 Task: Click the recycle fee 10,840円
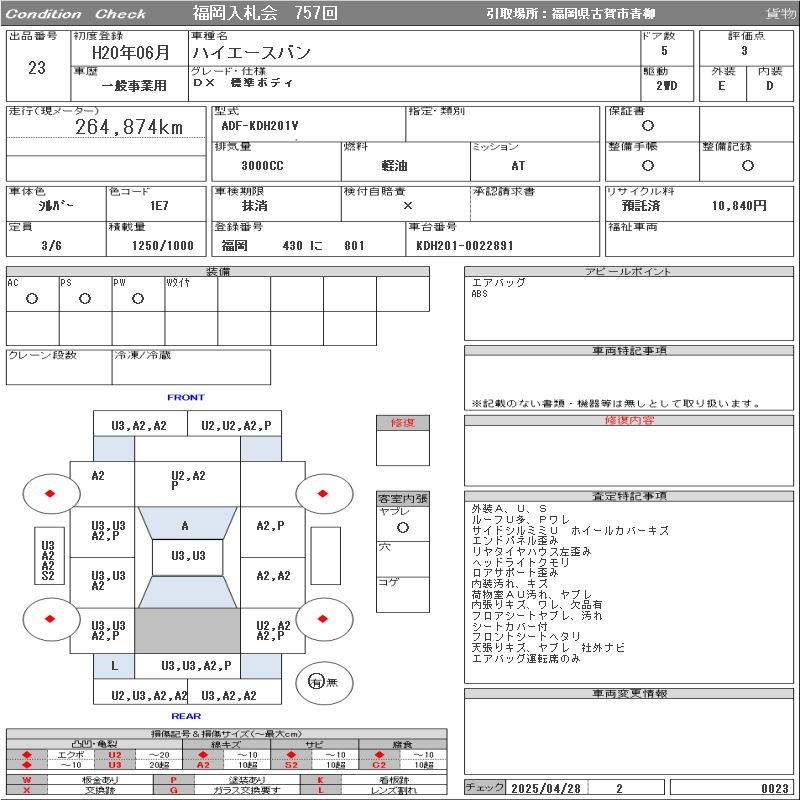739,206
